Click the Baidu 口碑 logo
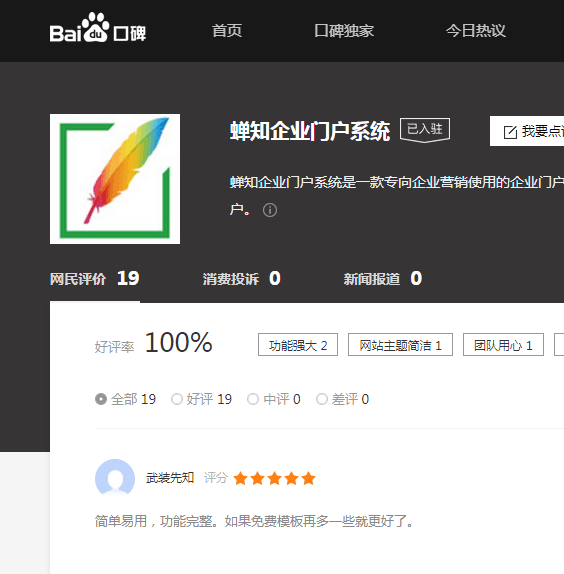The height and width of the screenshot is (574, 564). click(98, 28)
